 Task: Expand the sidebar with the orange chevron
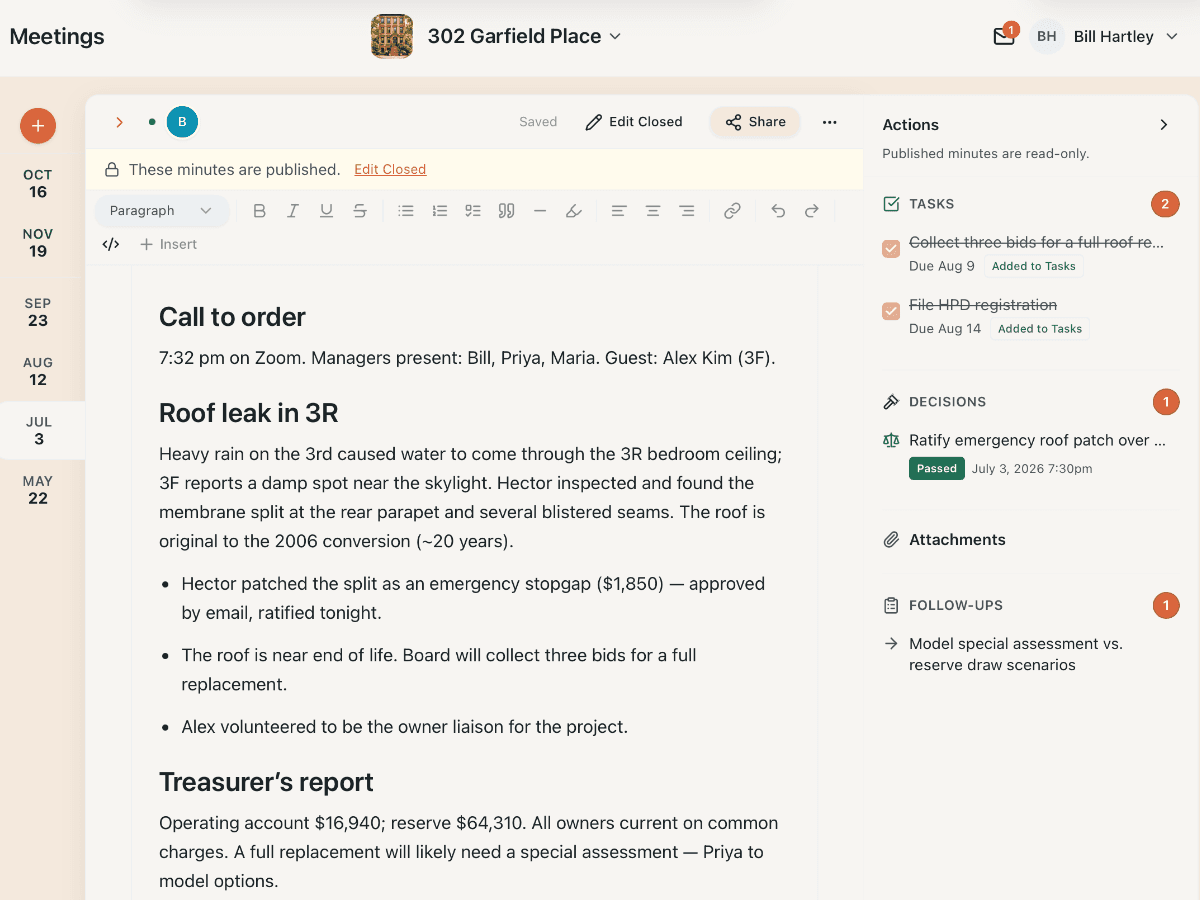(119, 122)
